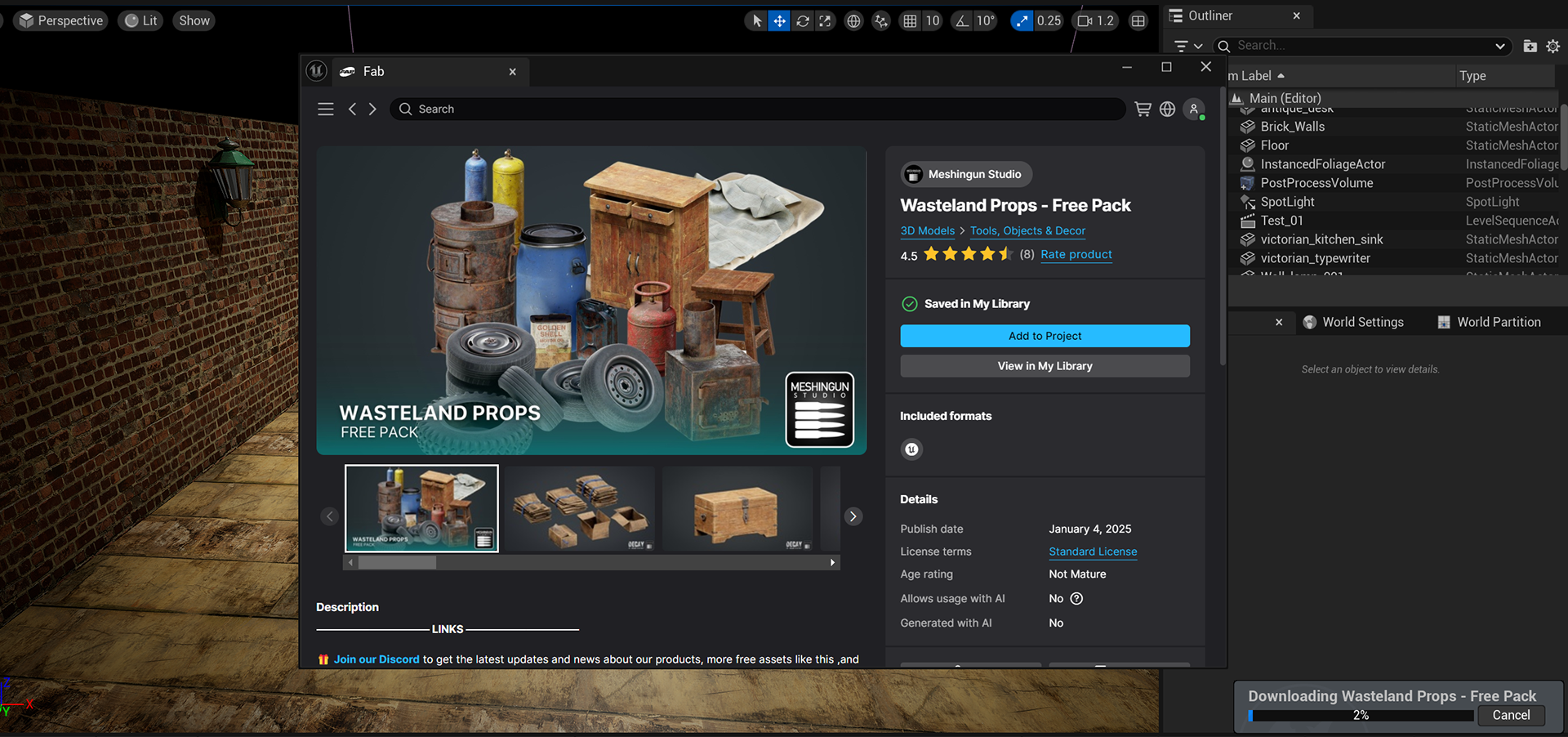Click the View in My Library button
The width and height of the screenshot is (1568, 737).
click(x=1045, y=366)
